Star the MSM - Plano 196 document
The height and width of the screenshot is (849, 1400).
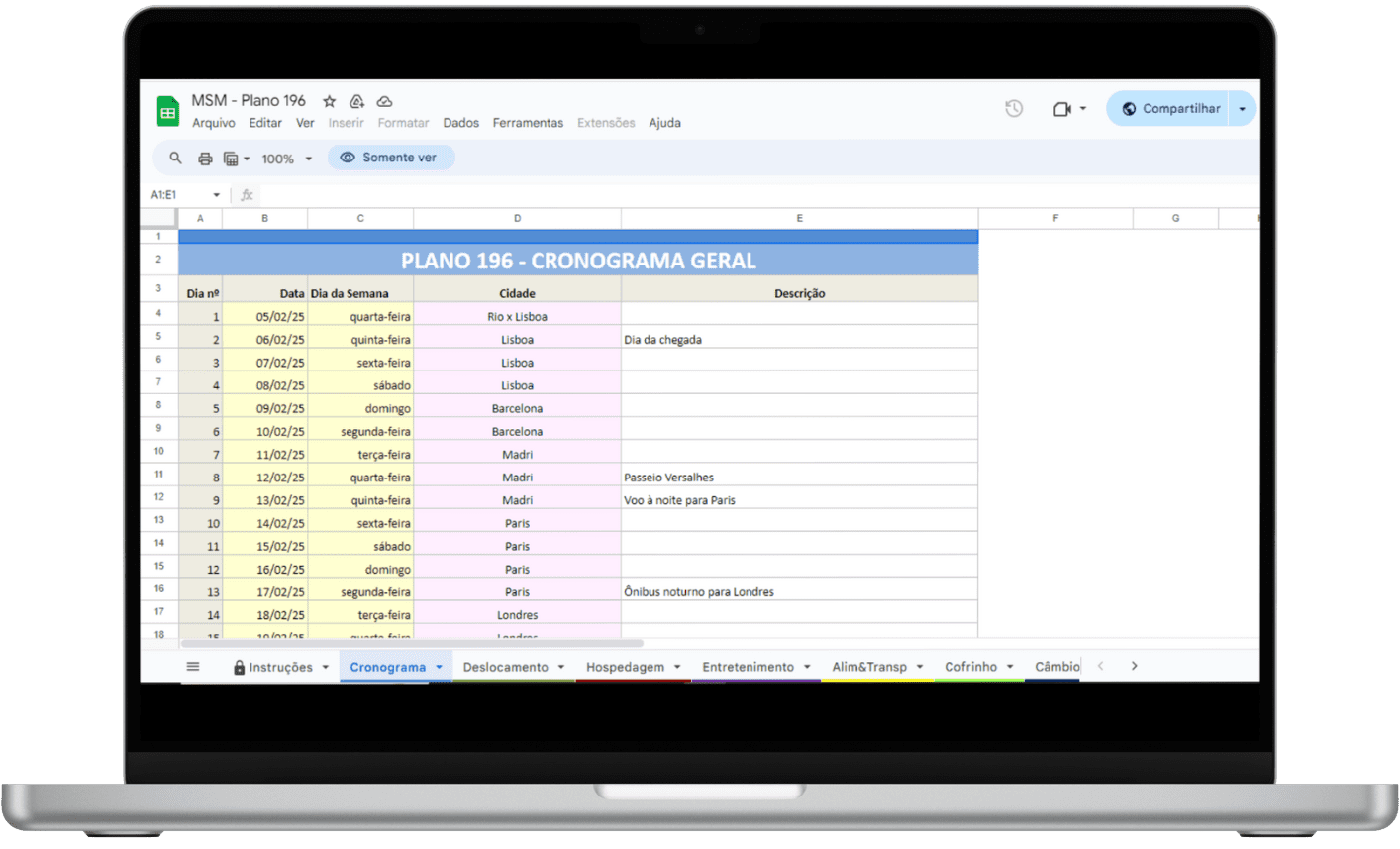pos(330,101)
